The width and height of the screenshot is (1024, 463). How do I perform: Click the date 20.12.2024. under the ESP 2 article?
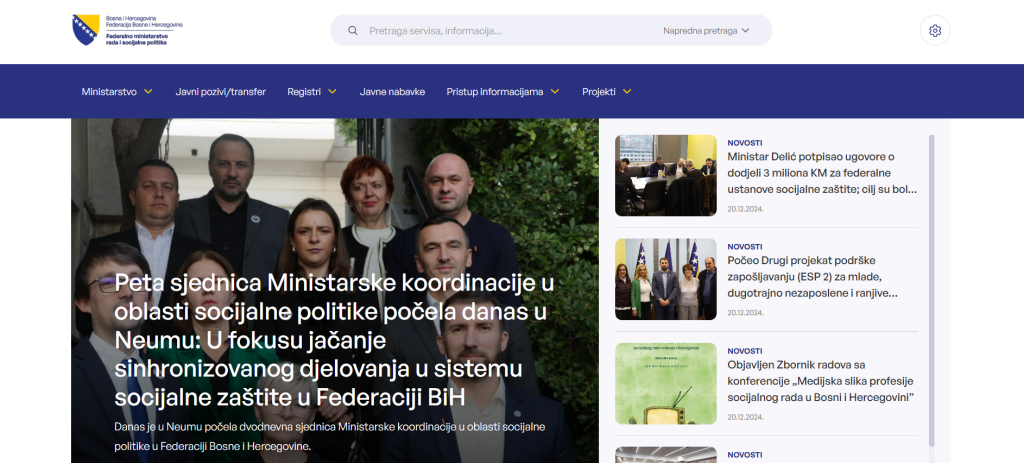coord(745,313)
